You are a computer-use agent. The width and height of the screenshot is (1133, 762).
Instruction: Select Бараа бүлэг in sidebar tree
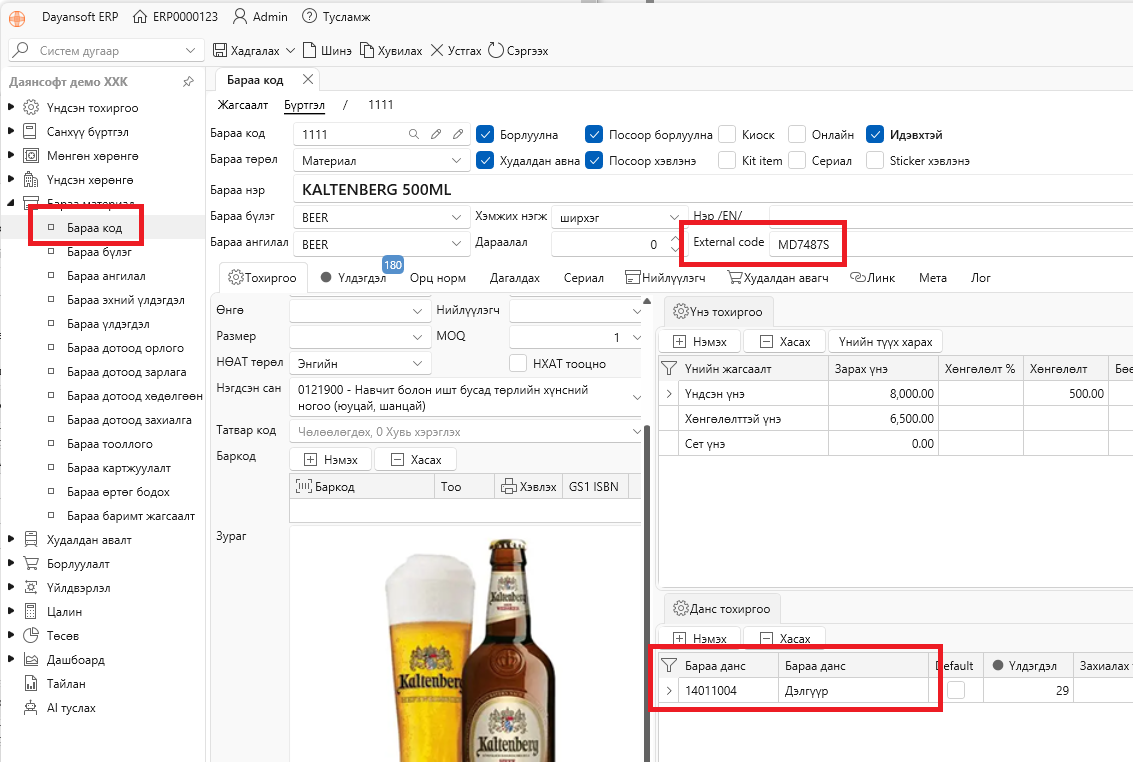(x=99, y=251)
